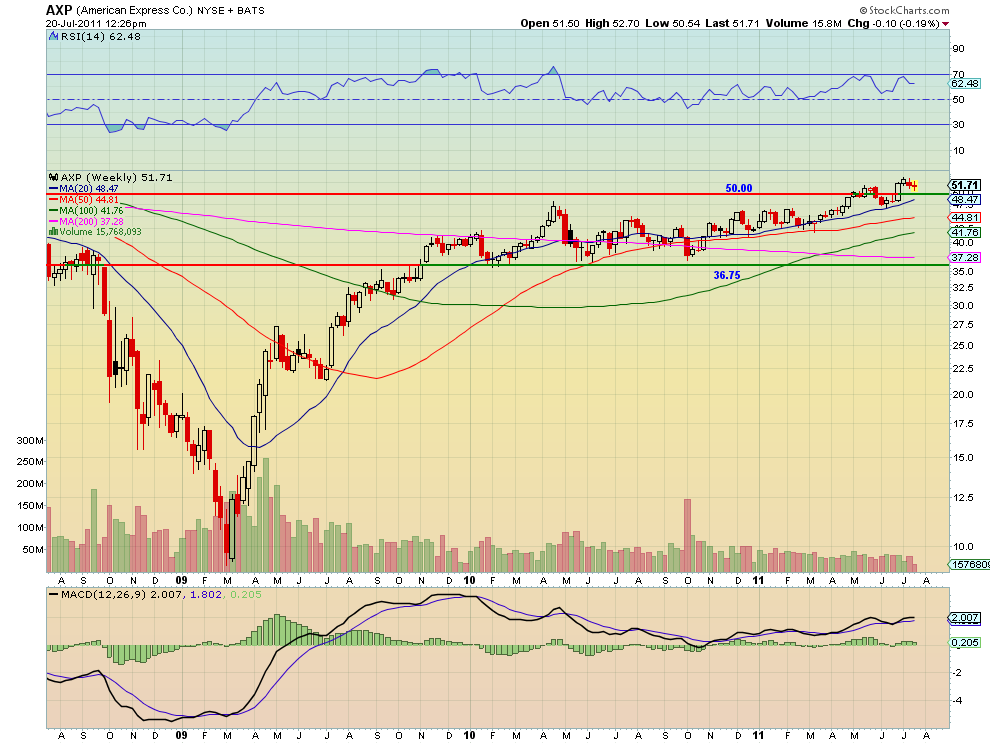Click the 30 level on the RSI axis
The height and width of the screenshot is (744, 990).
[x=958, y=124]
